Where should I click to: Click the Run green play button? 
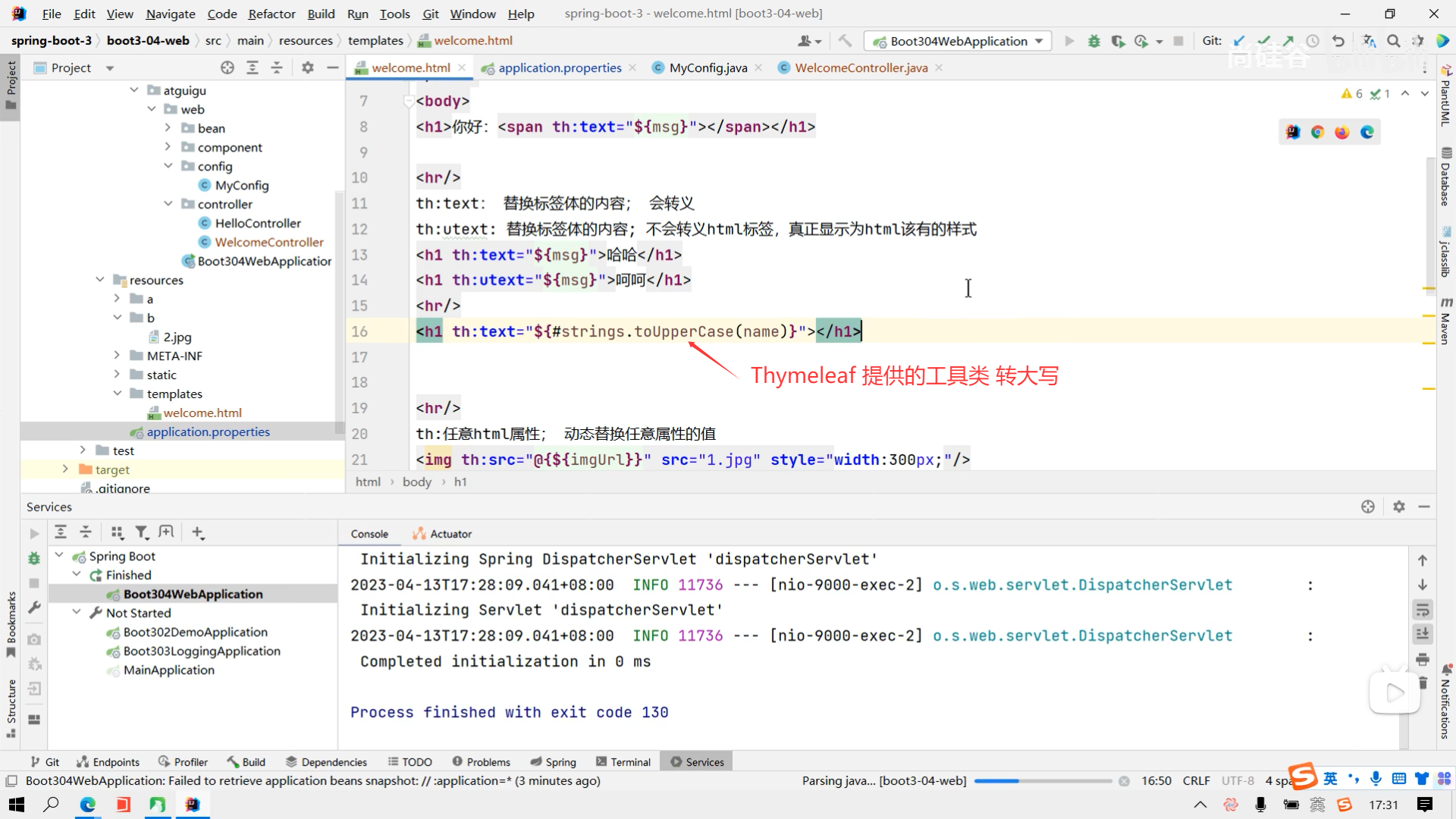pyautogui.click(x=1069, y=41)
